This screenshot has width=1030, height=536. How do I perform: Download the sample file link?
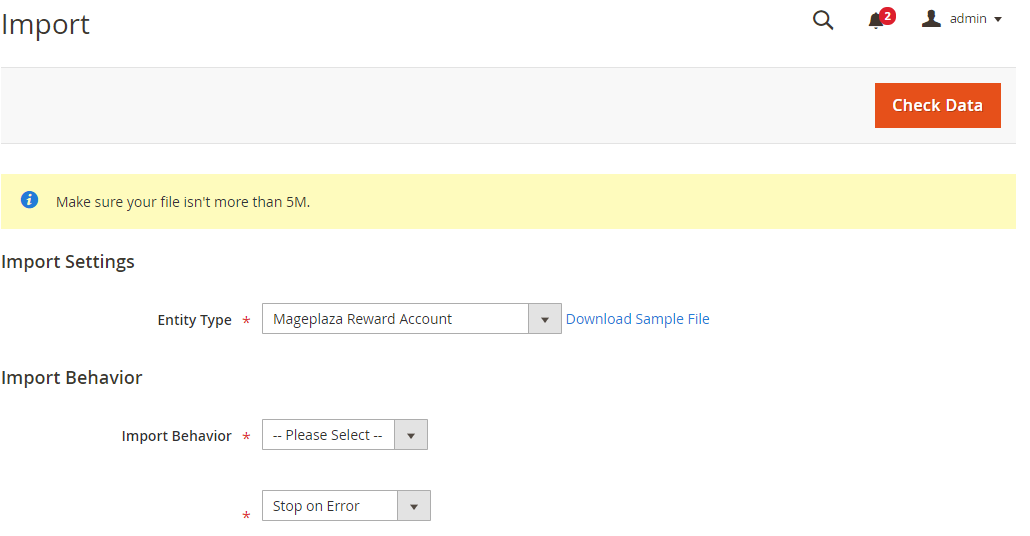click(637, 319)
